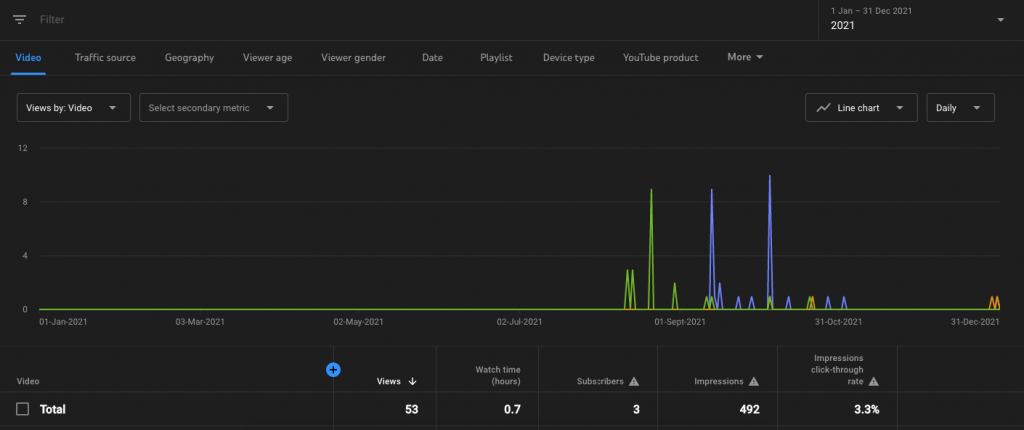
Task: Click the tallest blue peak on the chart
Action: (770, 178)
